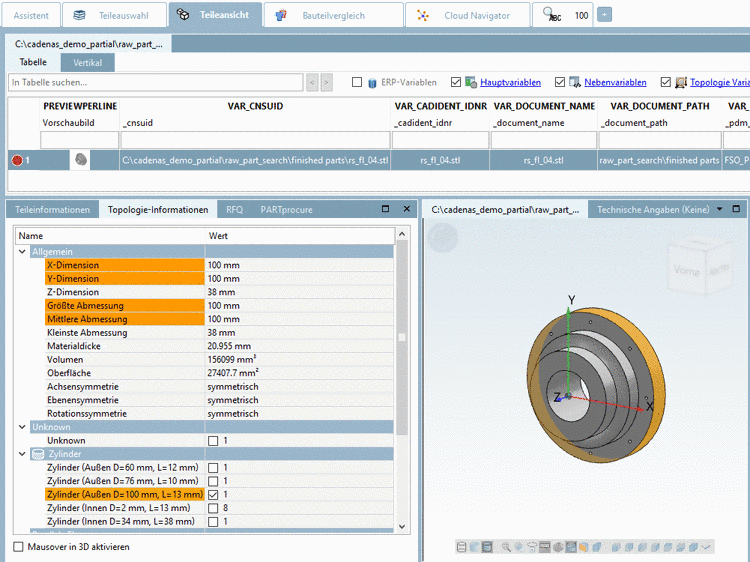Viewport: 750px width, 562px height.
Task: Uncheck the Zylinder Außen D=100 mm checkbox
Action: pos(213,494)
